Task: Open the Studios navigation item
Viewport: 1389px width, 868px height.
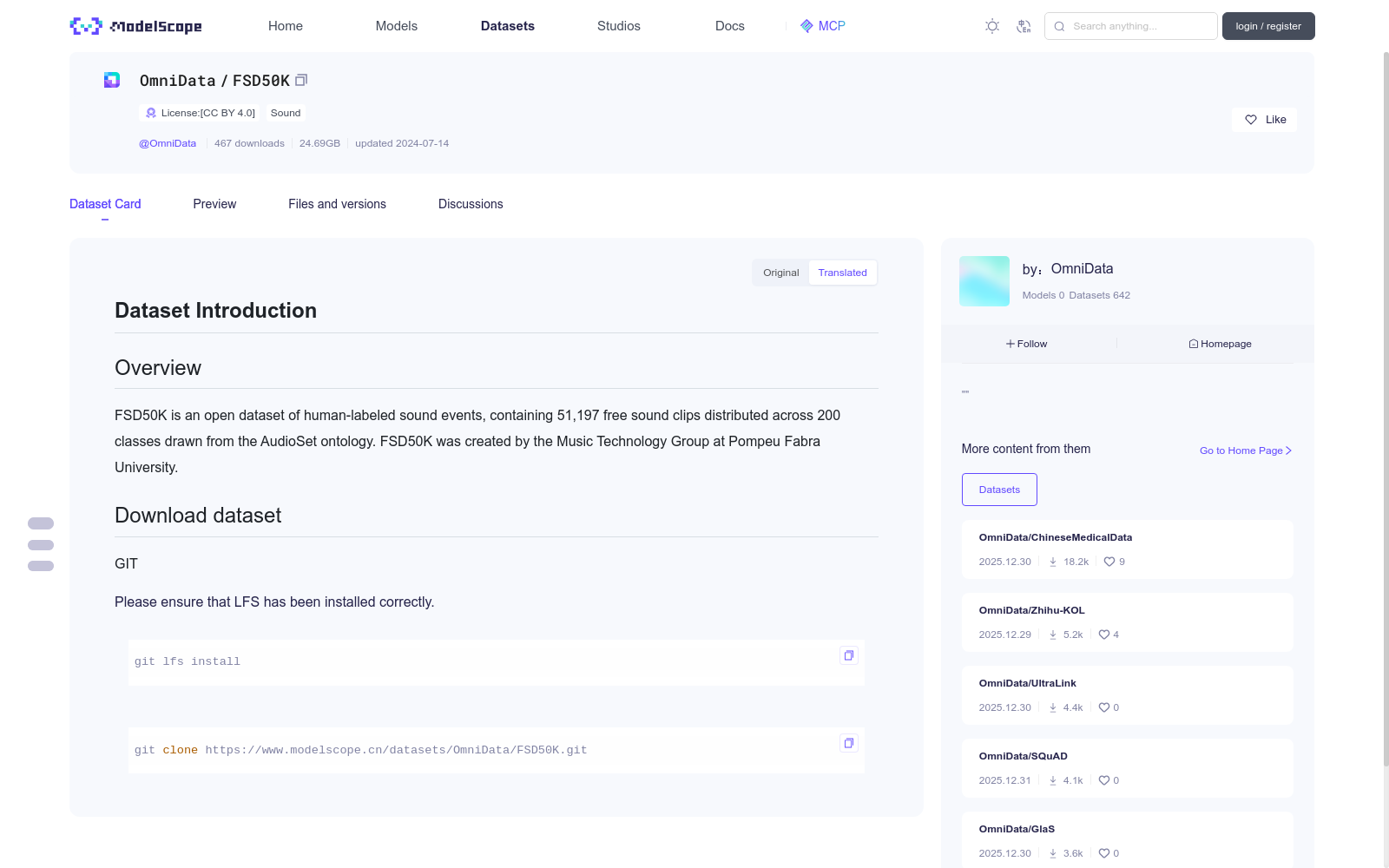Action: coord(619,26)
